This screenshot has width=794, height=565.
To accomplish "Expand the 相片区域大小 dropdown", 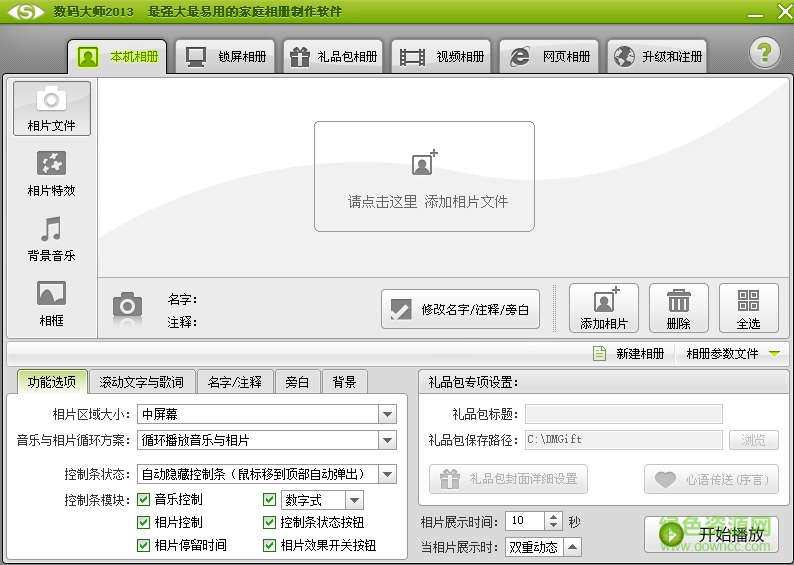I will click(x=387, y=414).
